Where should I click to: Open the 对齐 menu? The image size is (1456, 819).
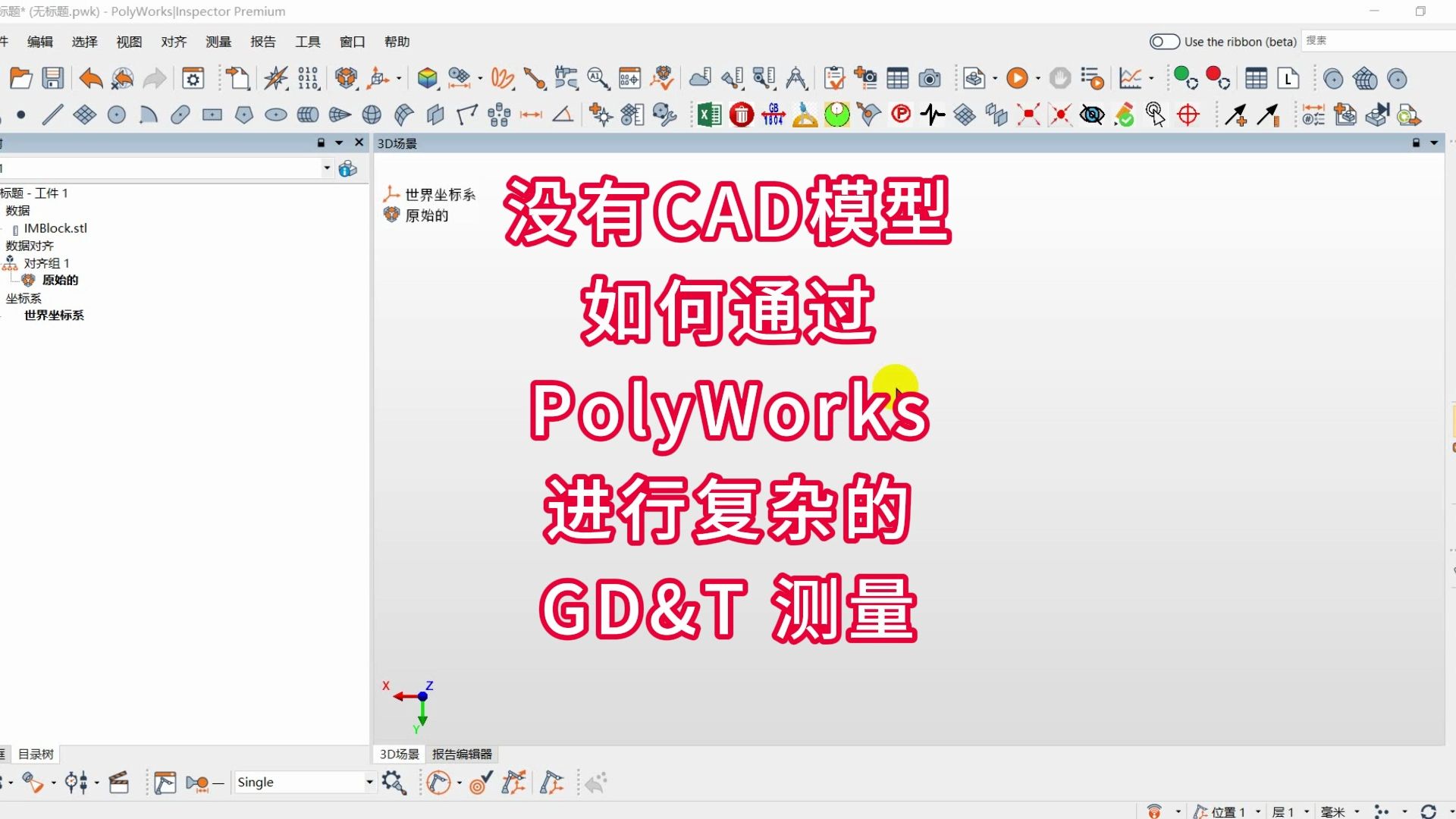(174, 42)
